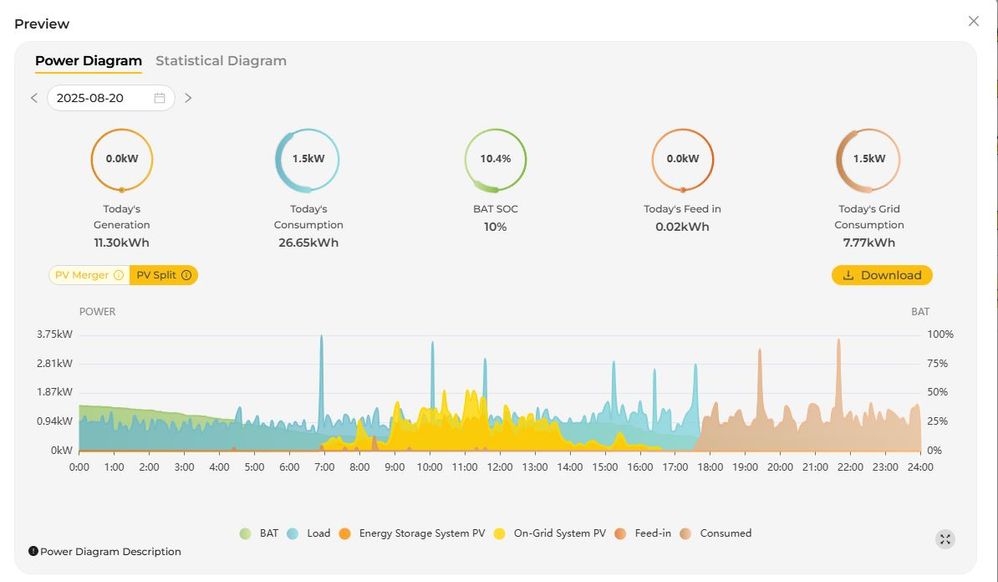Go to previous day with left arrow
998x582 pixels.
click(34, 98)
